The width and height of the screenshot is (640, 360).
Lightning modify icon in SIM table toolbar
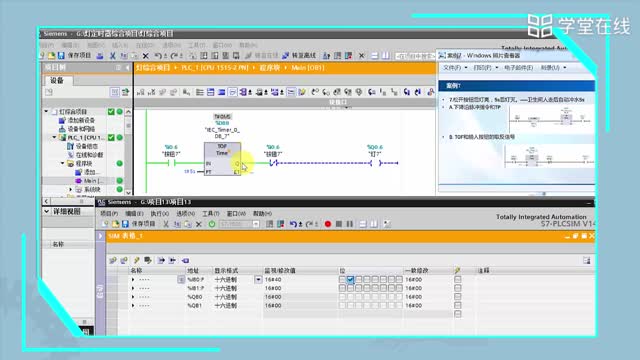137,260
